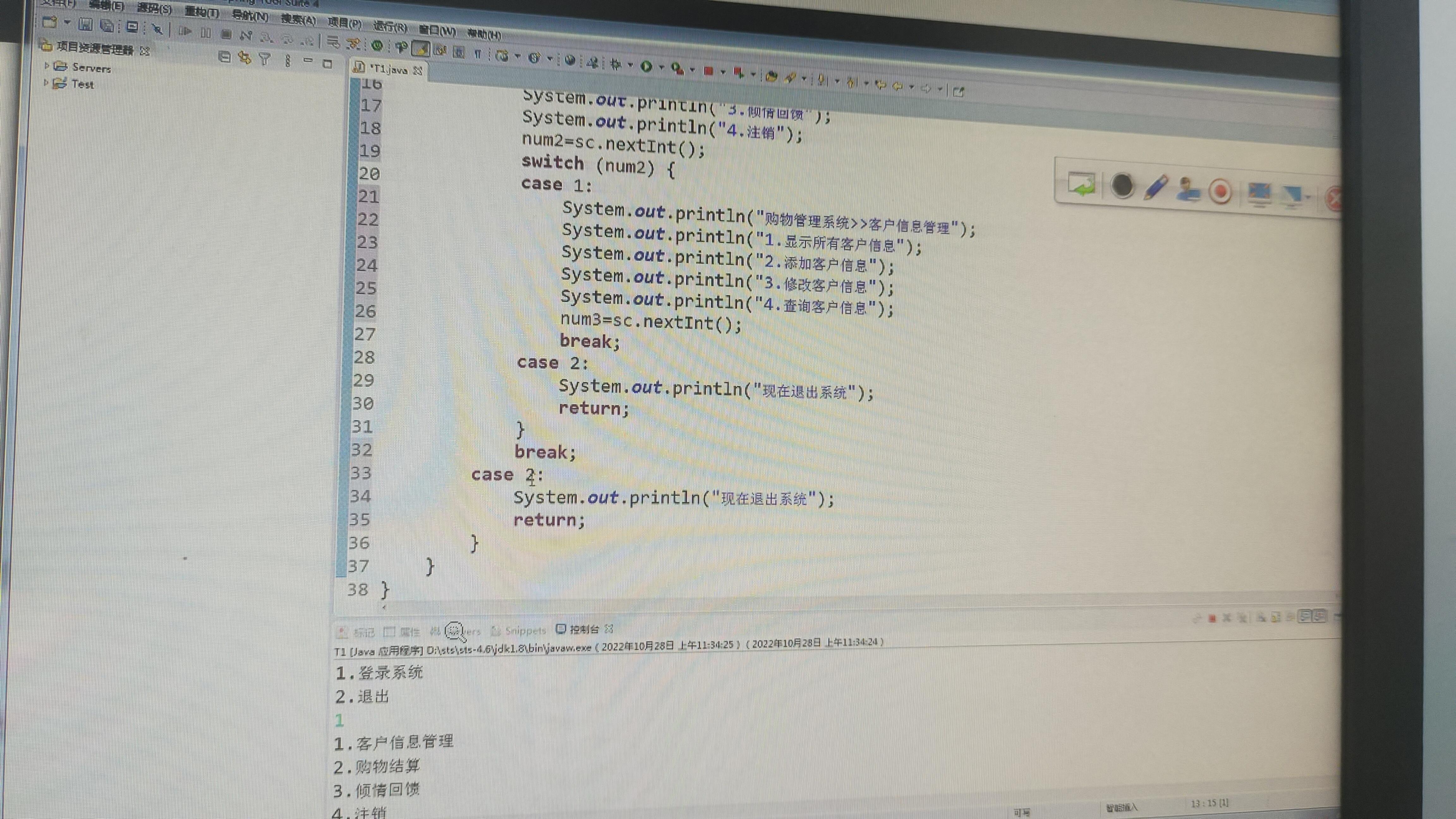The image size is (1456, 819).
Task: Open the 项目(P) menu
Action: click(x=345, y=23)
